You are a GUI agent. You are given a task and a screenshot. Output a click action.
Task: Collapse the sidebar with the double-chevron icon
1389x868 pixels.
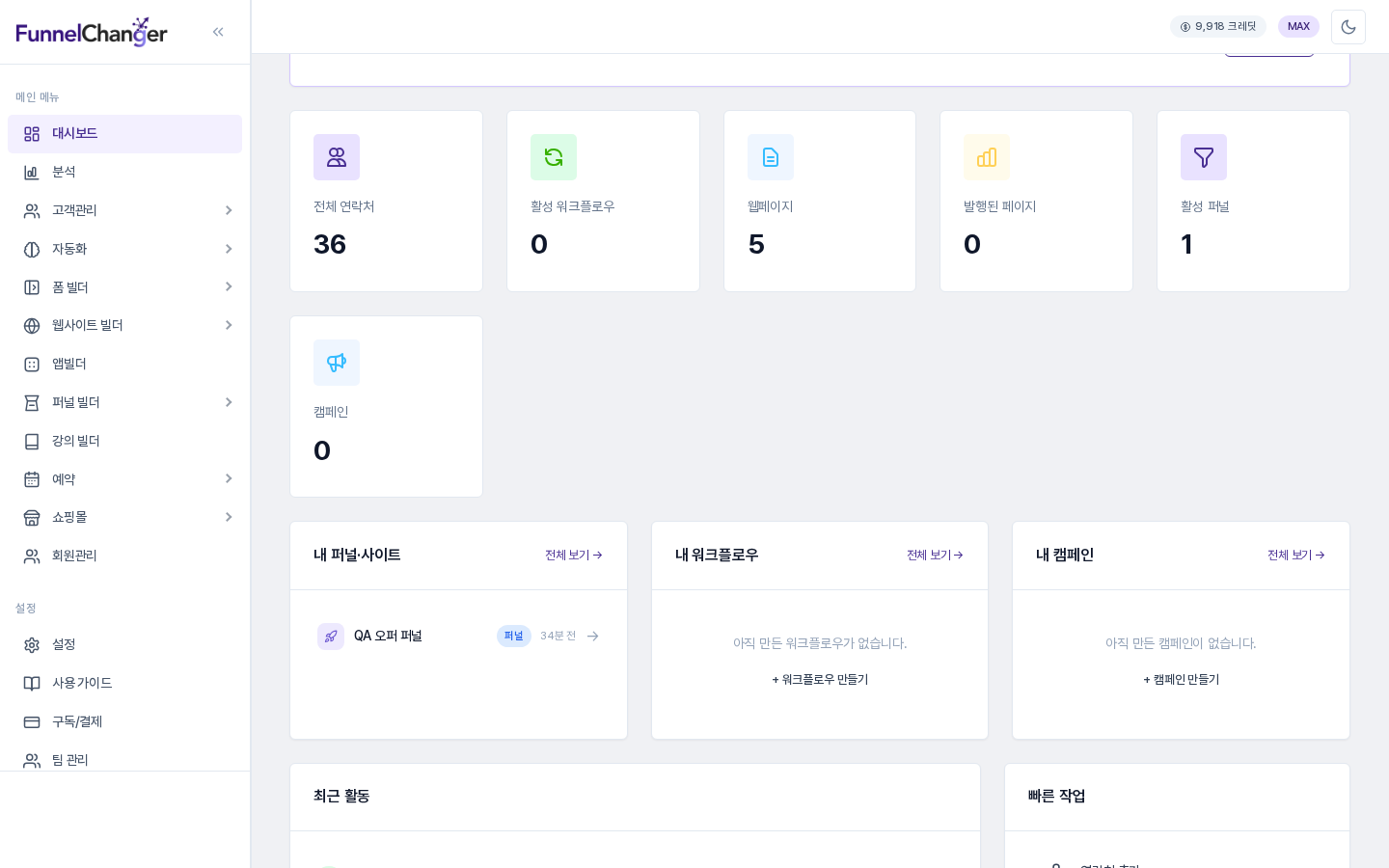218,32
